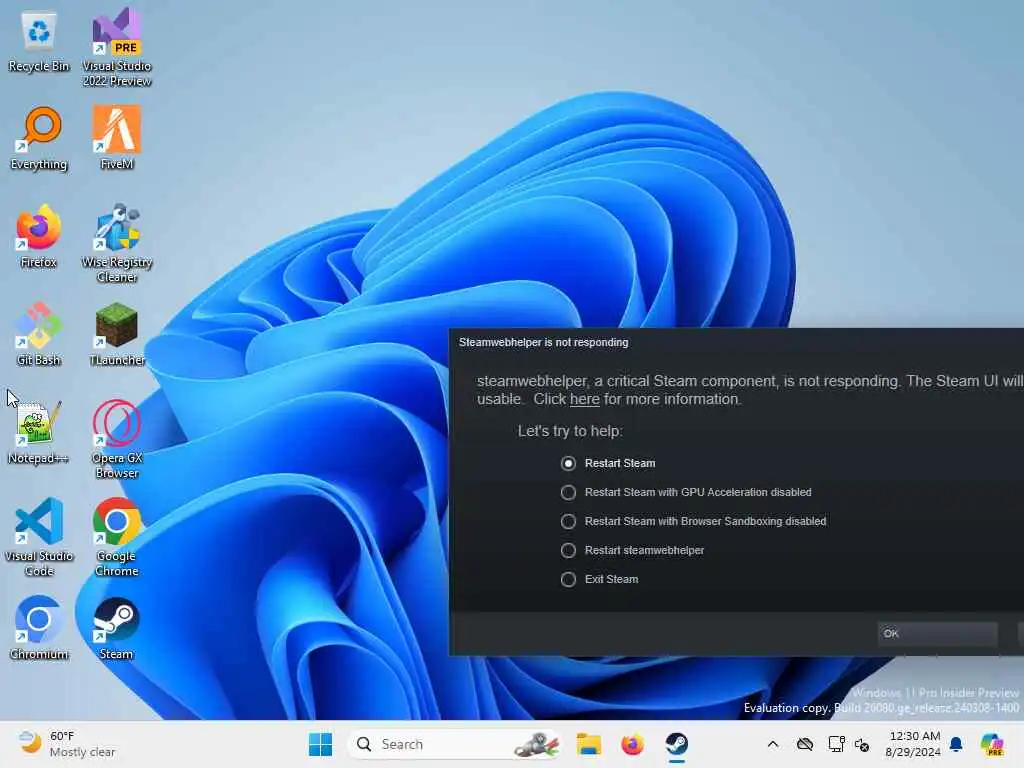Open the Everything search shortcut

[39, 138]
